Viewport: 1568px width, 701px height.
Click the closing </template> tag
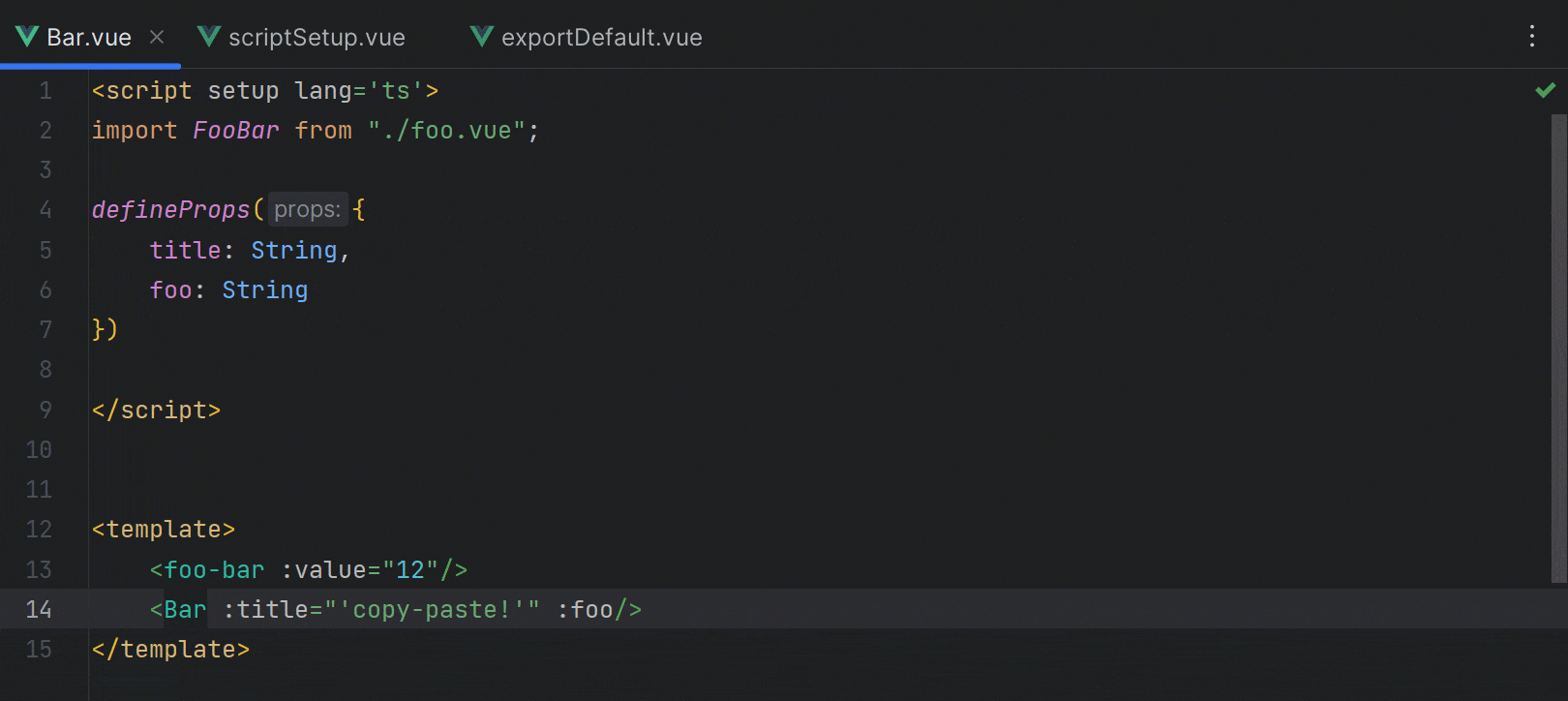[x=170, y=649]
